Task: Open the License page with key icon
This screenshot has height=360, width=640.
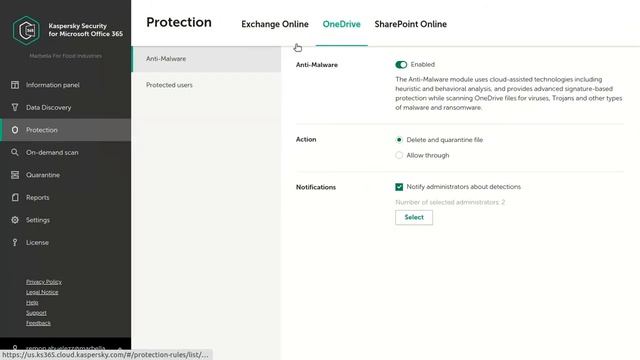Action: (x=15, y=242)
